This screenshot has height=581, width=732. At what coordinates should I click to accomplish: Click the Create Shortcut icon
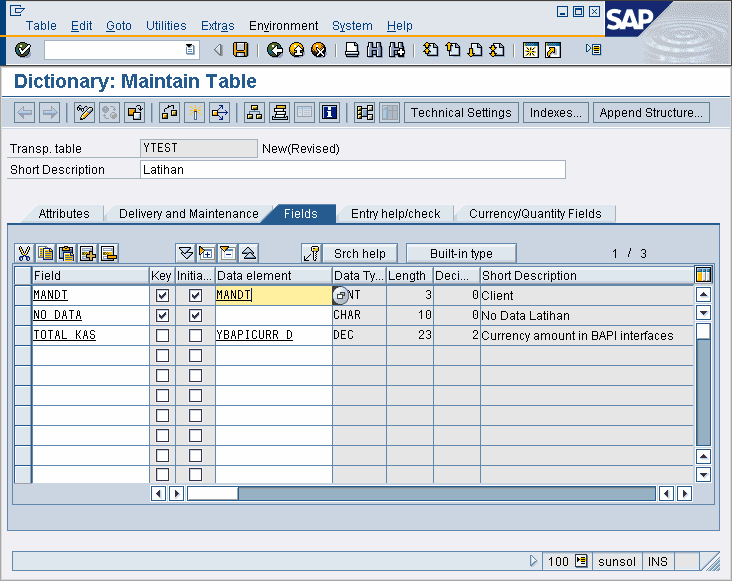[x=553, y=49]
